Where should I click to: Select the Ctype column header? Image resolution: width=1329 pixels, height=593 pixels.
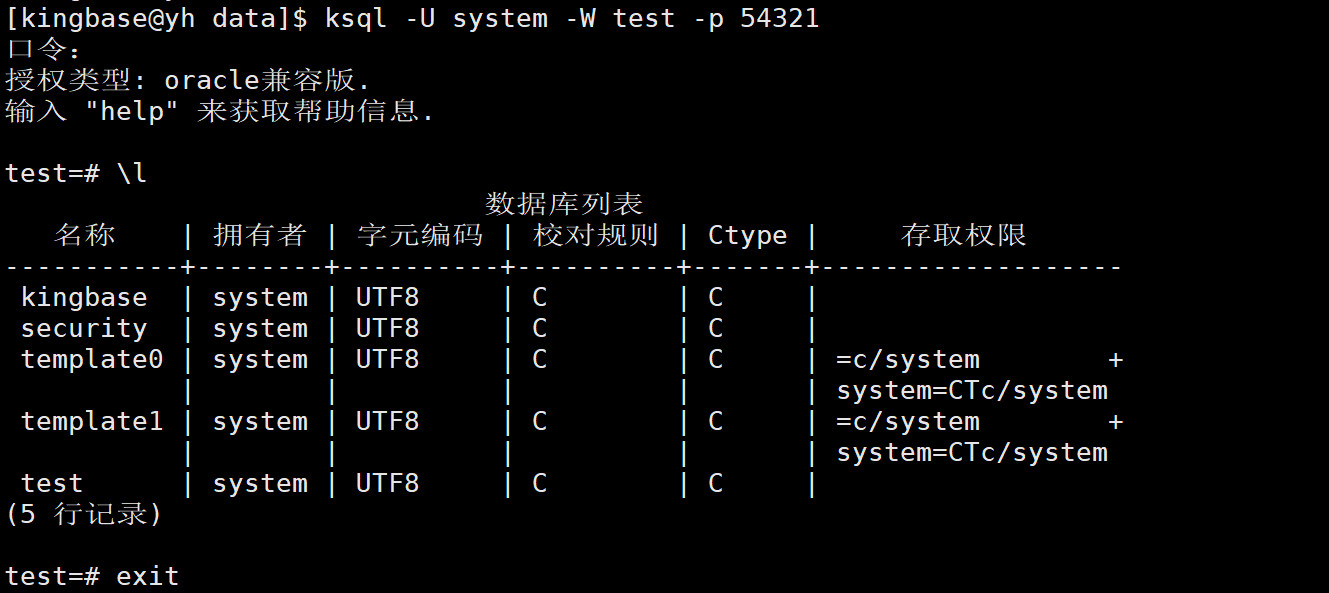pos(747,236)
